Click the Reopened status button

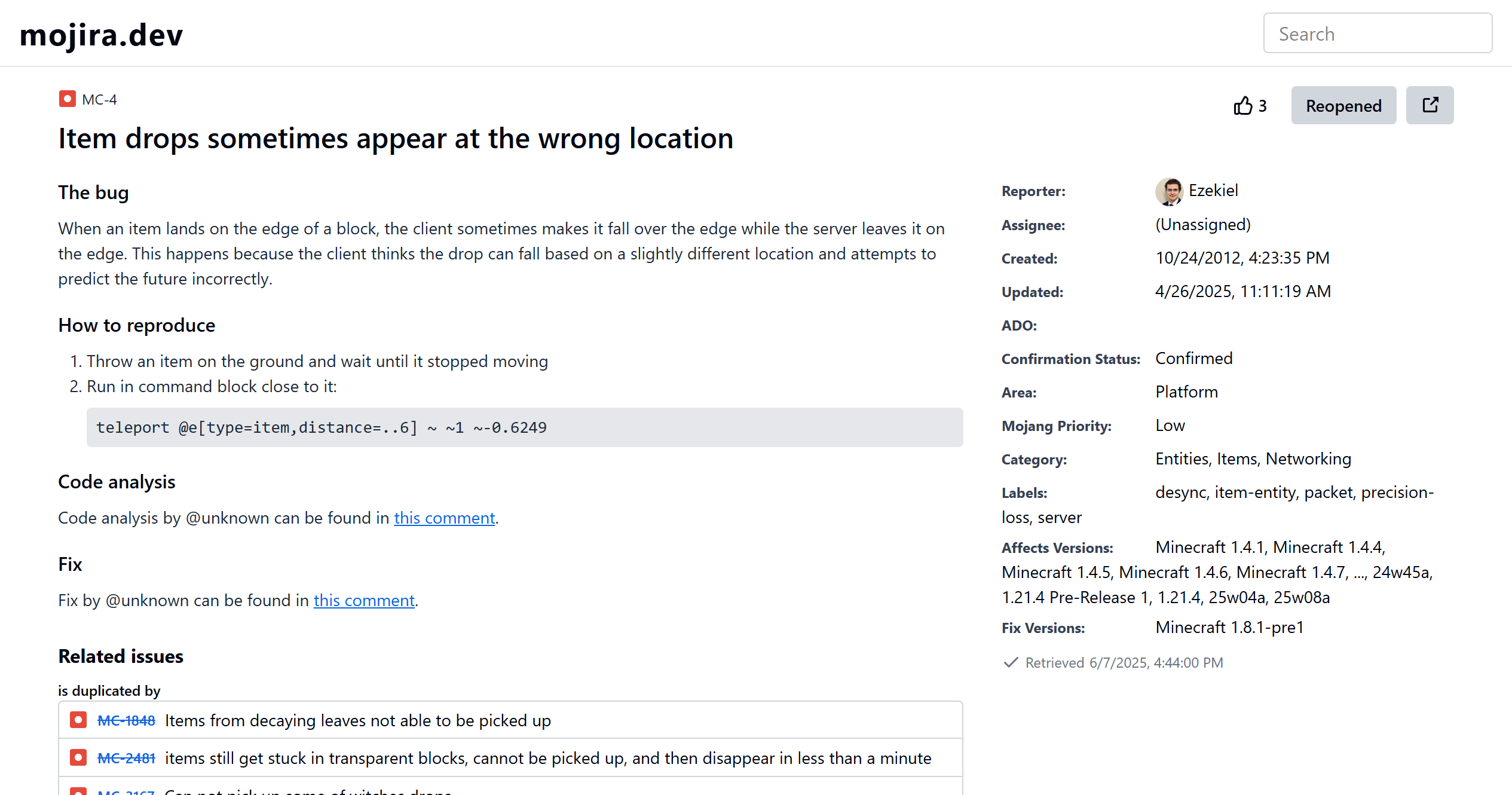(1343, 106)
